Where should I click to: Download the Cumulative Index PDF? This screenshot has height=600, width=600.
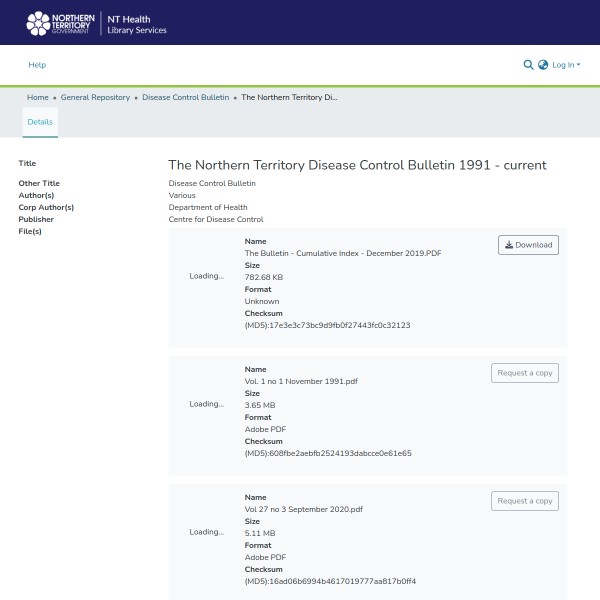point(528,245)
